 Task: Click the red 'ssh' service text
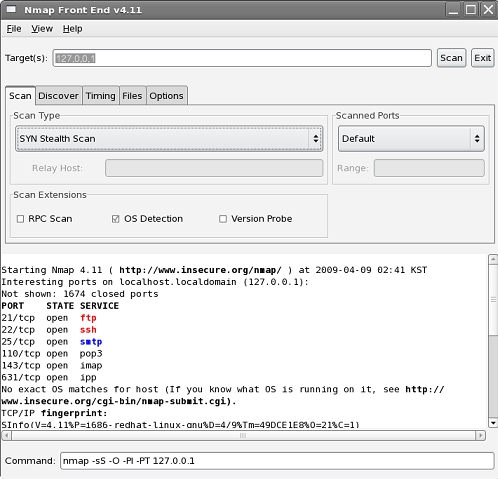coord(88,330)
